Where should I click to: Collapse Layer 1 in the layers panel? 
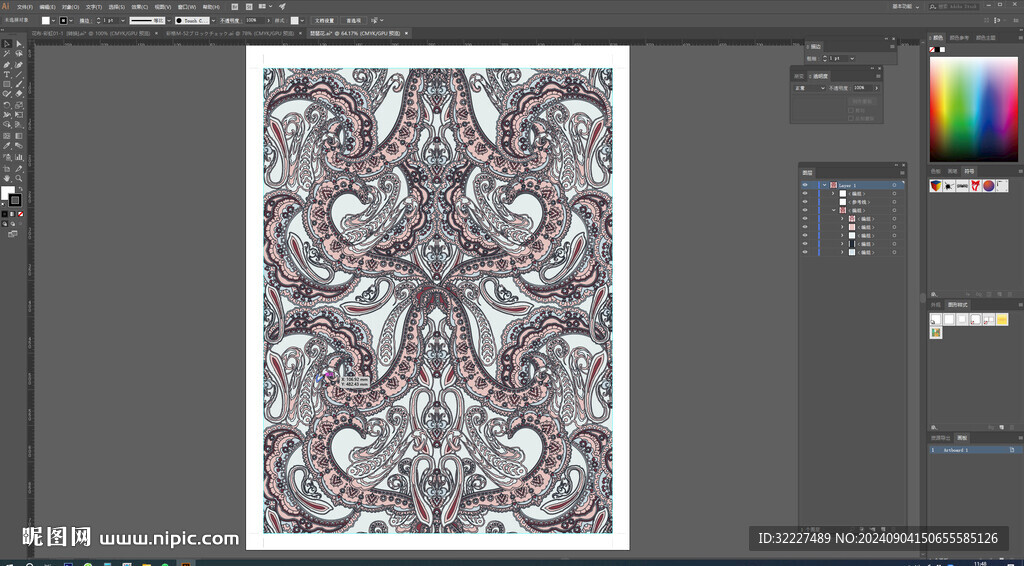click(x=824, y=185)
